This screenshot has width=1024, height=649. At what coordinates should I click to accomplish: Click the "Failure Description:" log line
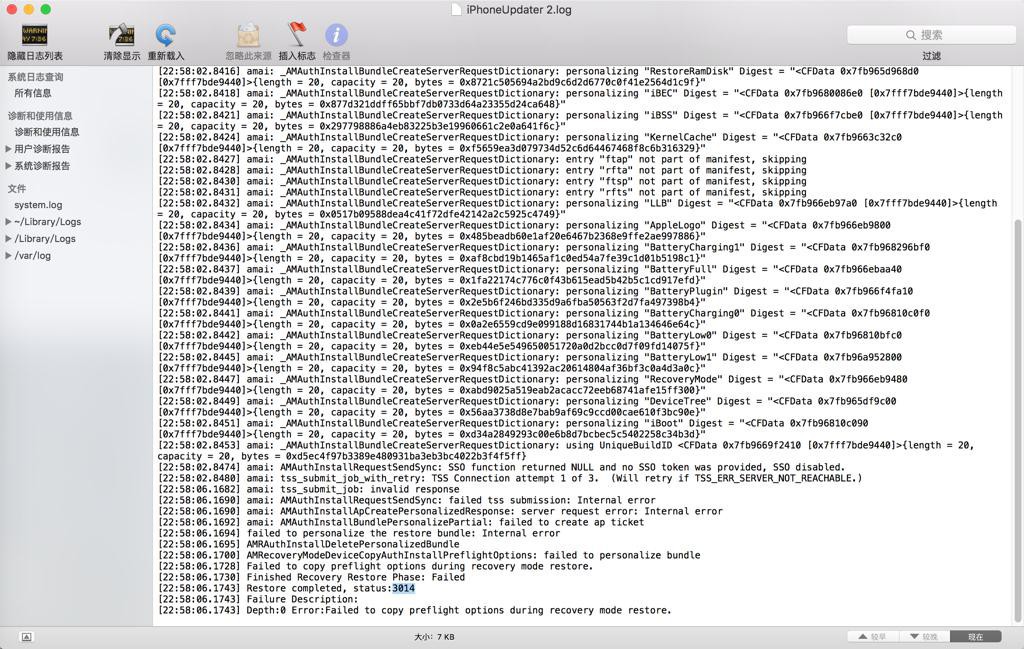[259, 599]
